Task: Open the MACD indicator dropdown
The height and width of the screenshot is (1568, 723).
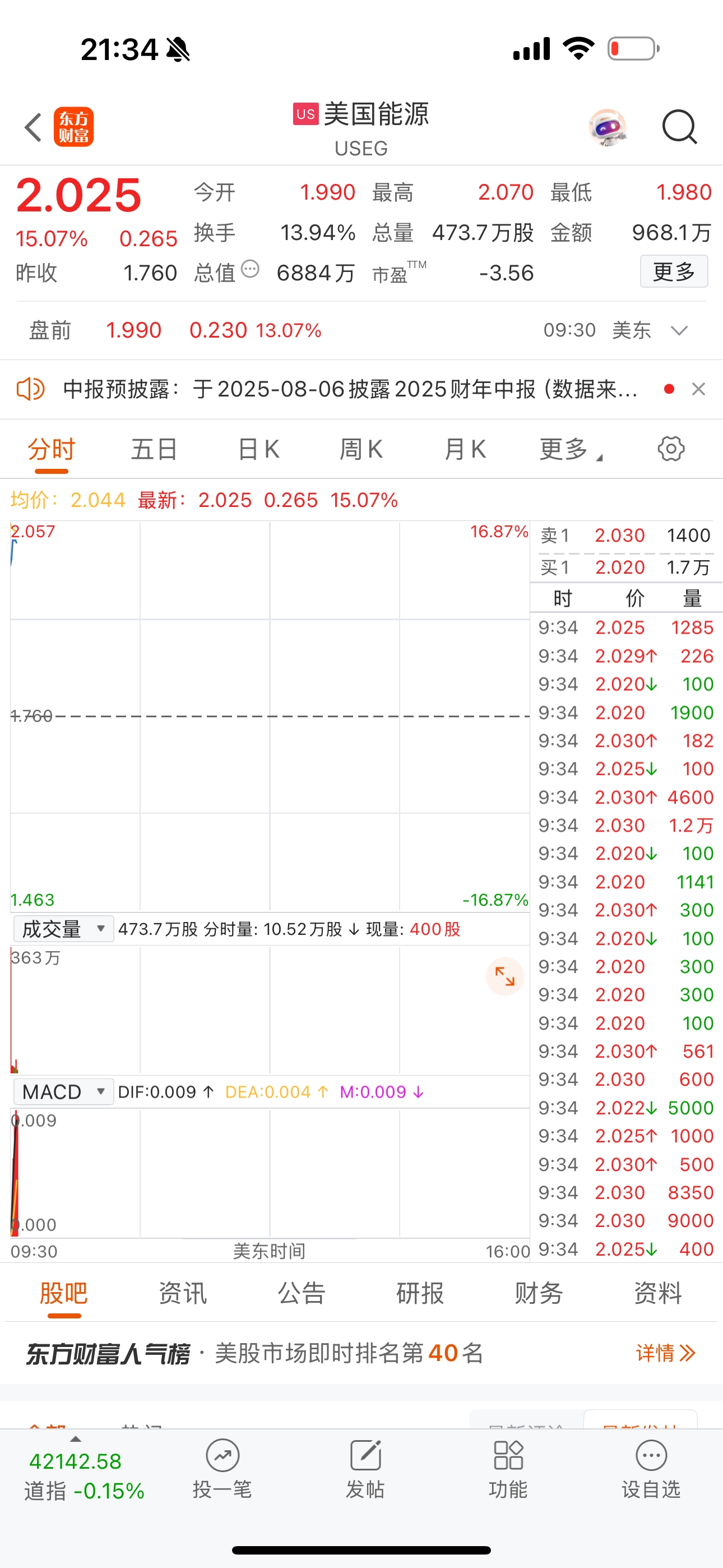Action: pyautogui.click(x=63, y=1091)
